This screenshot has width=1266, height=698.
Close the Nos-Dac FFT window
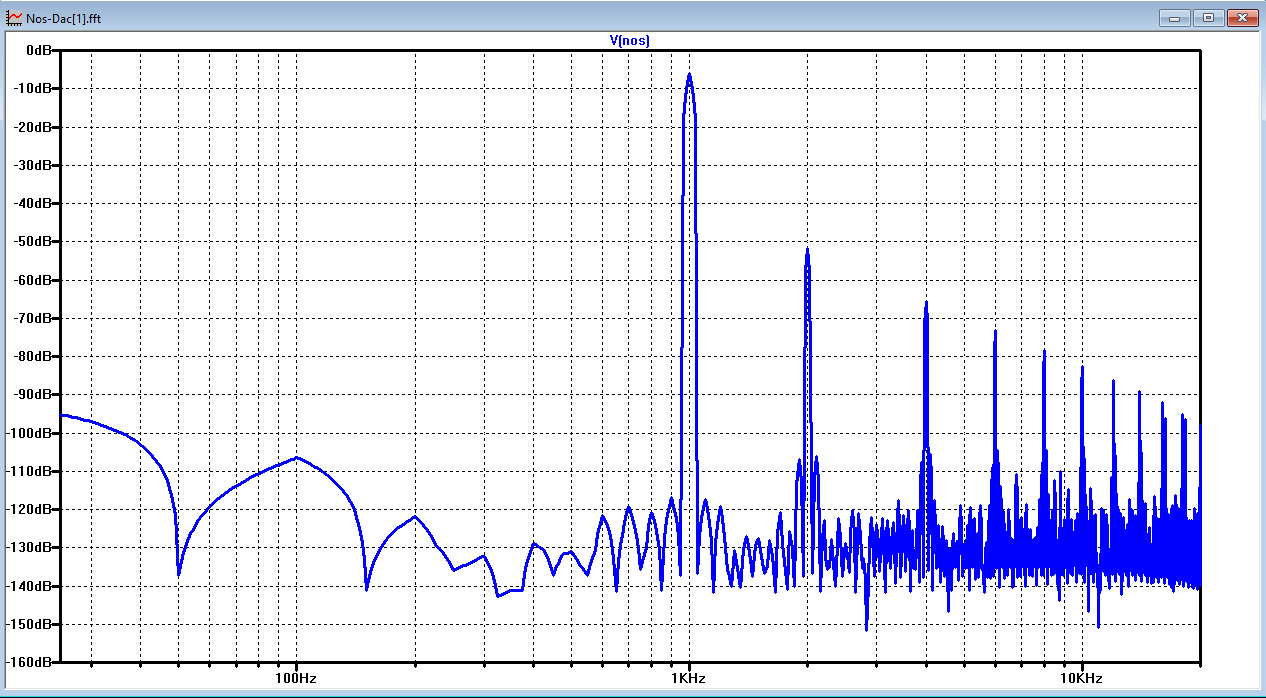[1242, 17]
